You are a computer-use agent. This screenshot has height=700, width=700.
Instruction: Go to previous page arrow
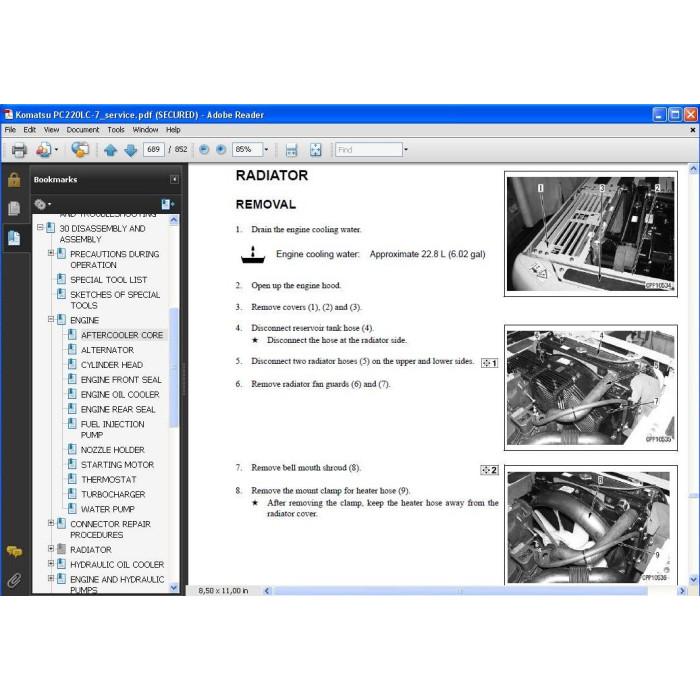(x=110, y=150)
